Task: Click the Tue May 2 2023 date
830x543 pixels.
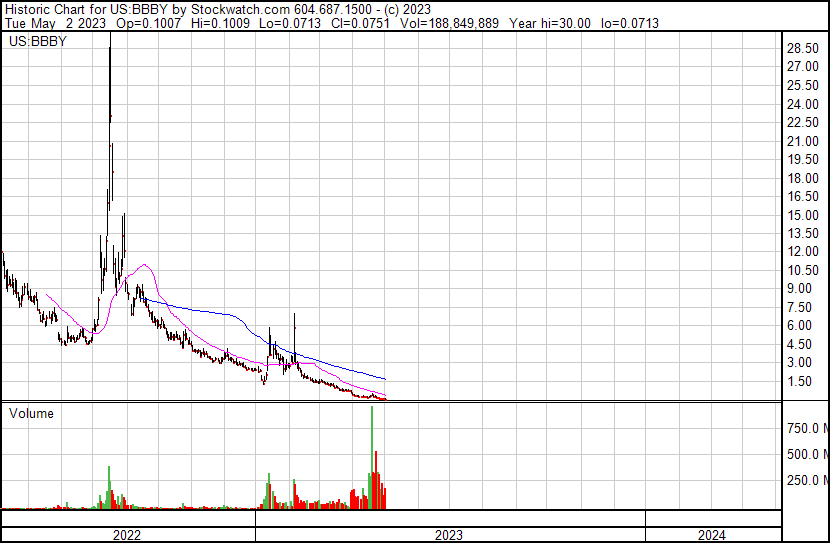Action: coord(56,23)
